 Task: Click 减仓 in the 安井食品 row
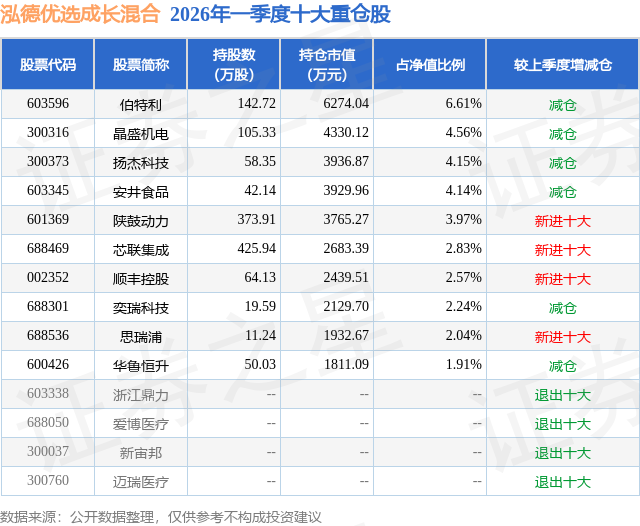(x=562, y=192)
